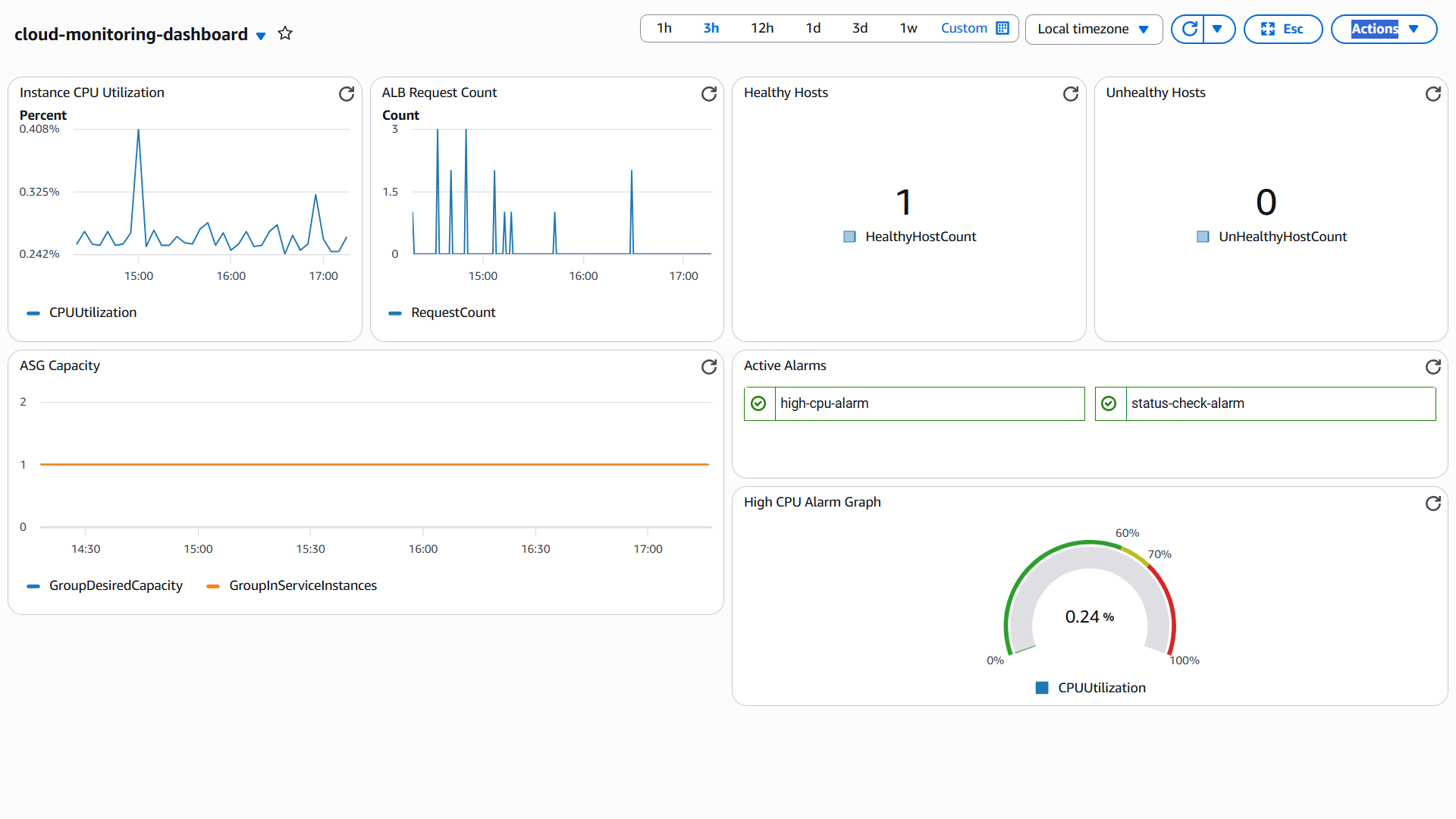Click the top toolbar refresh icon
The height and width of the screenshot is (819, 1456).
1188,29
